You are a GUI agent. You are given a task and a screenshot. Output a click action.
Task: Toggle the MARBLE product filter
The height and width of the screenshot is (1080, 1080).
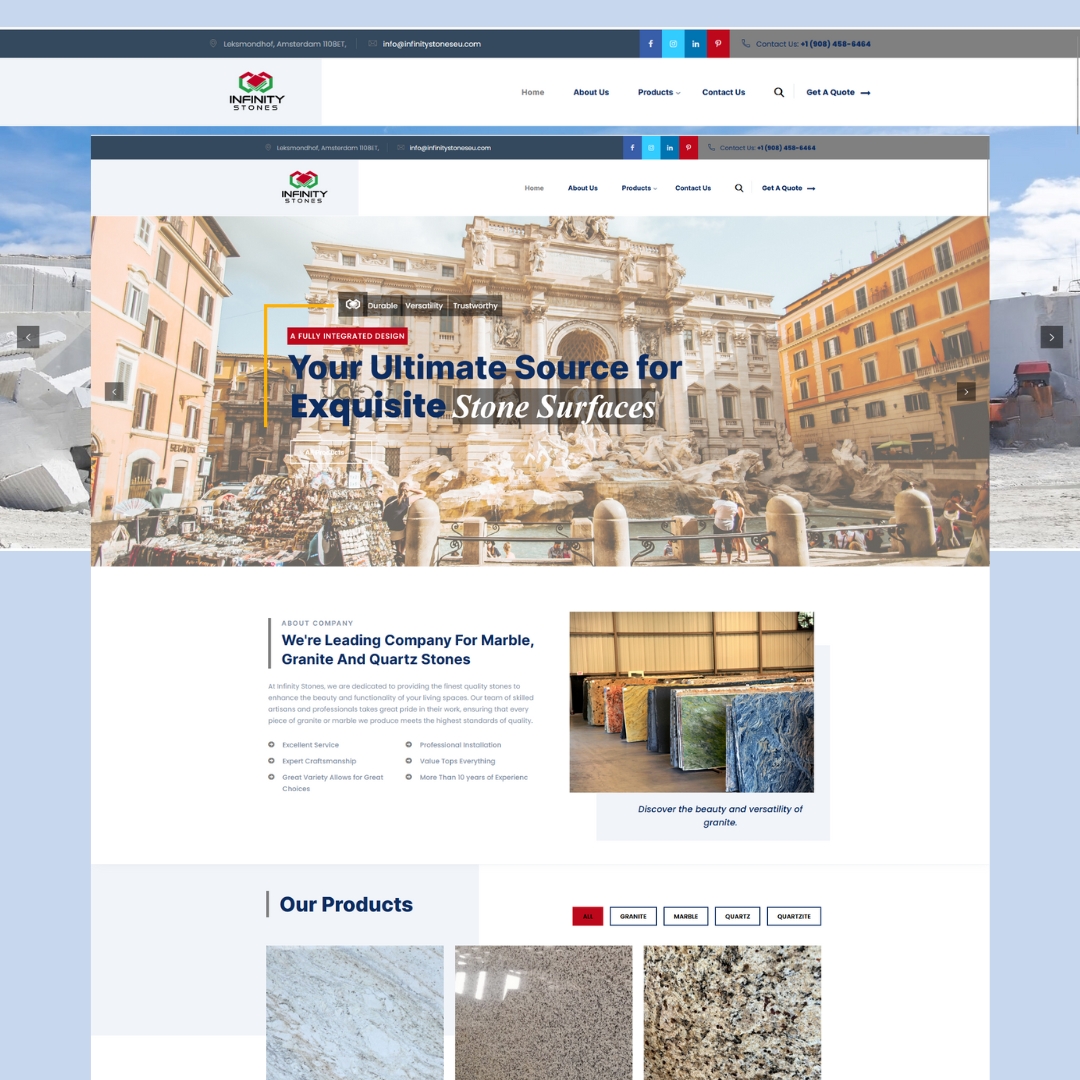pos(685,915)
